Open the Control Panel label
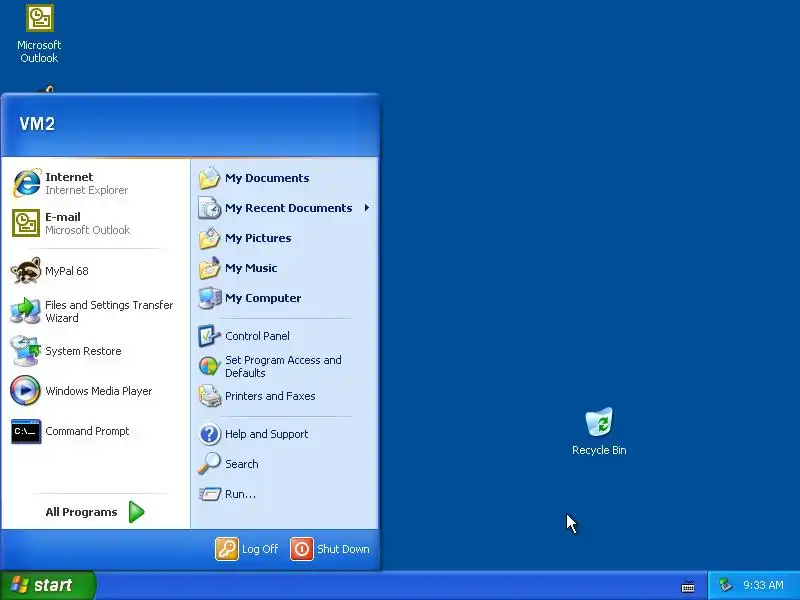 coord(257,336)
